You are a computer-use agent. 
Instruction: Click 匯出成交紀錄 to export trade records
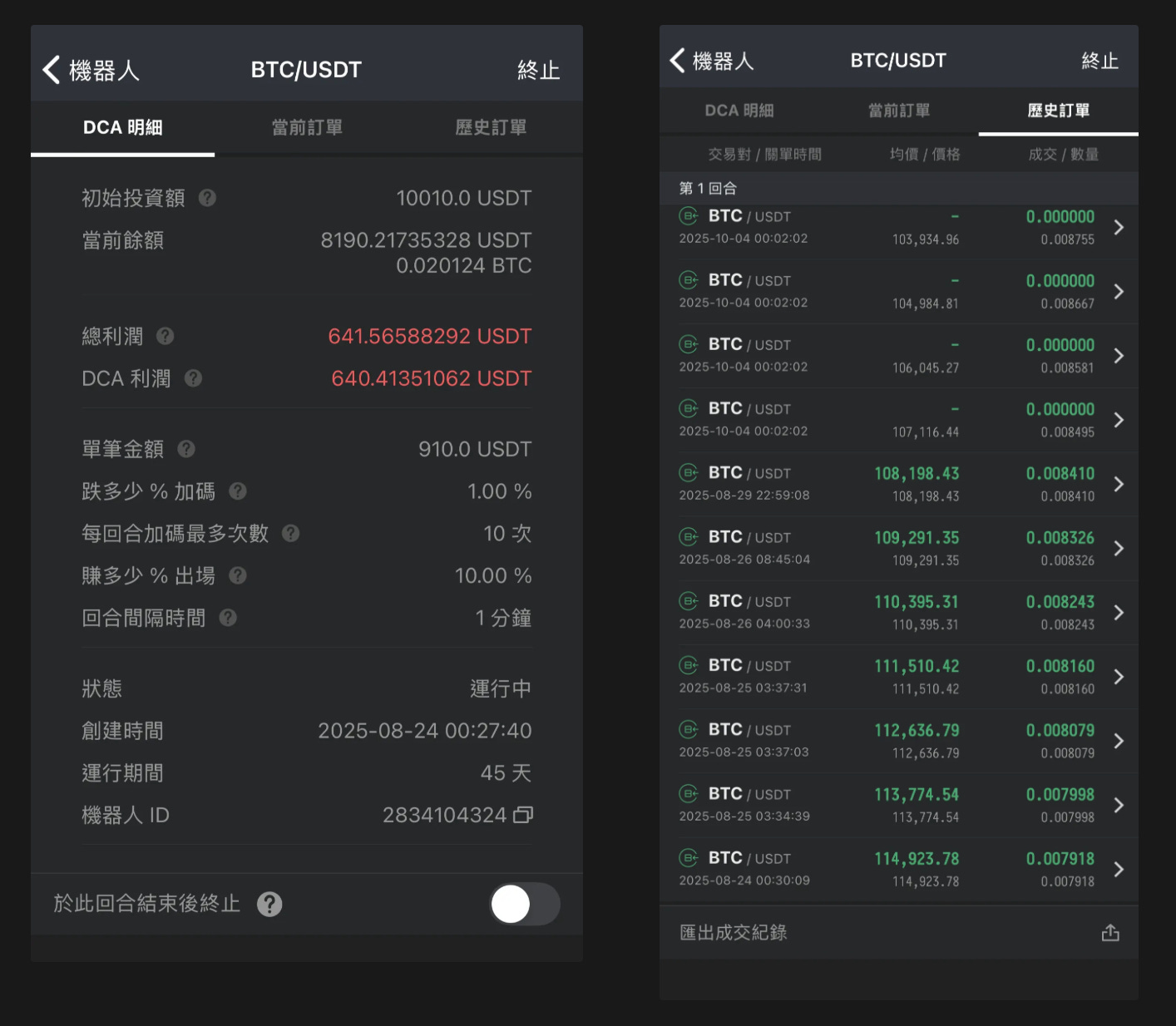pos(731,932)
